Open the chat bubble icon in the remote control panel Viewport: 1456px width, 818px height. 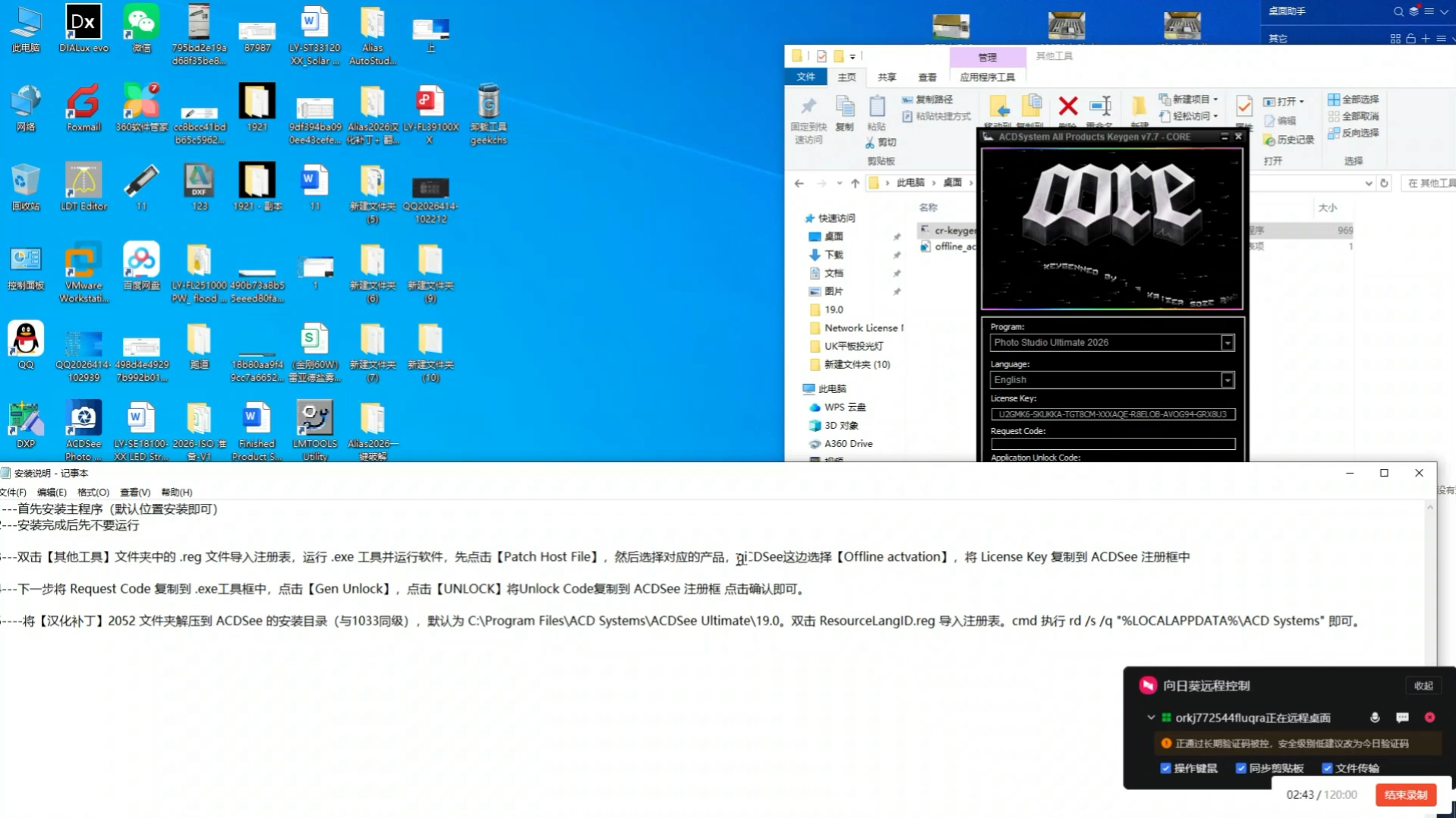tap(1402, 717)
